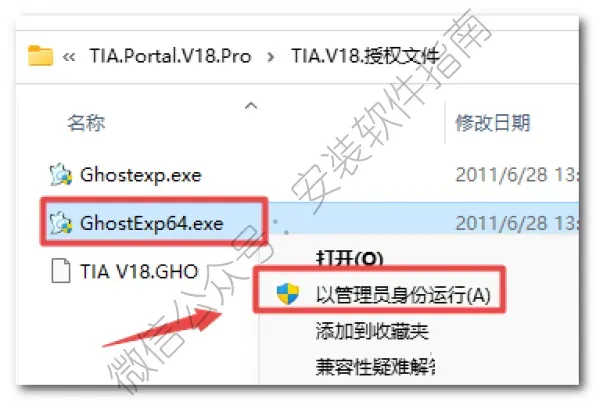
Task: Choose 打开(O) from context menu
Action: tap(349, 258)
